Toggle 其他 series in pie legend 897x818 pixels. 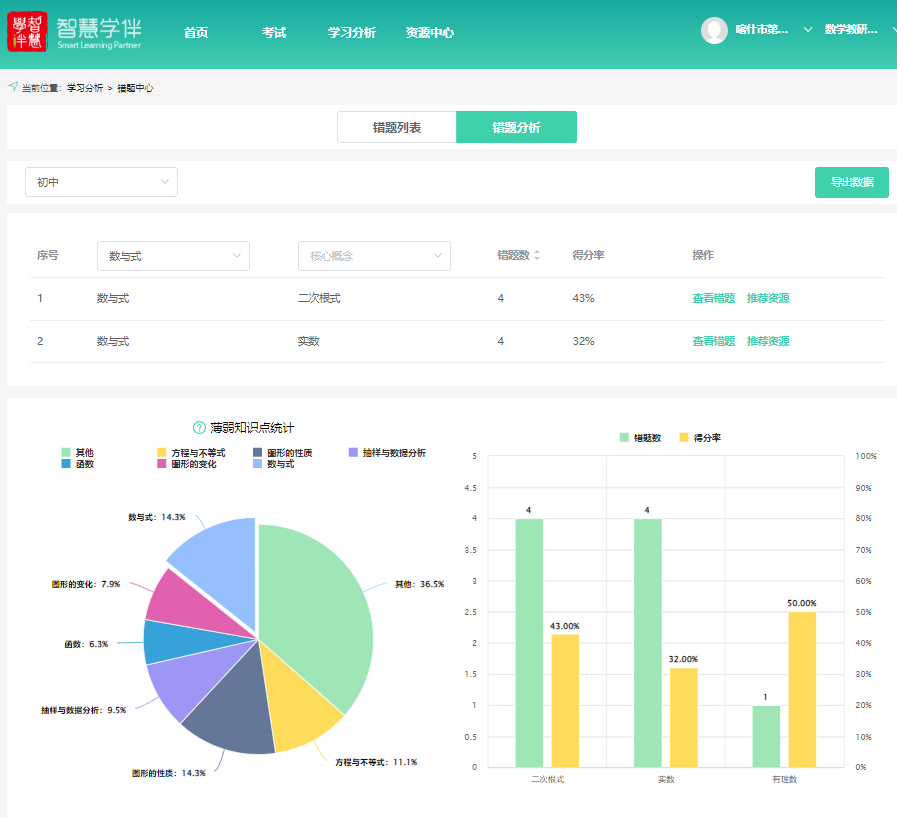(77, 453)
